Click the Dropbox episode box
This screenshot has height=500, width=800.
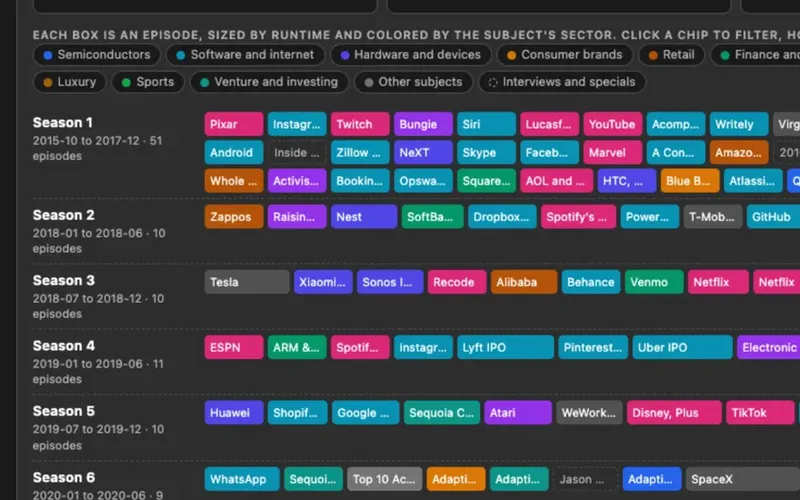click(x=502, y=216)
